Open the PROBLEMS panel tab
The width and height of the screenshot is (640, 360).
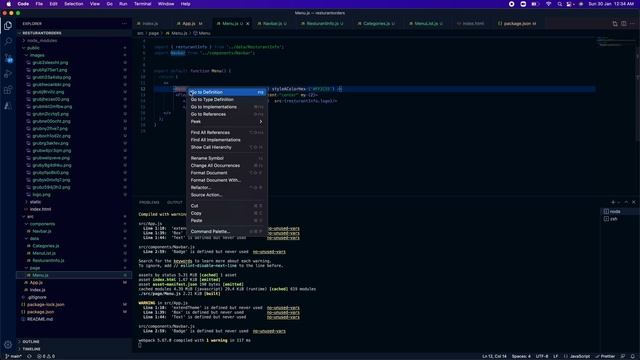(149, 202)
